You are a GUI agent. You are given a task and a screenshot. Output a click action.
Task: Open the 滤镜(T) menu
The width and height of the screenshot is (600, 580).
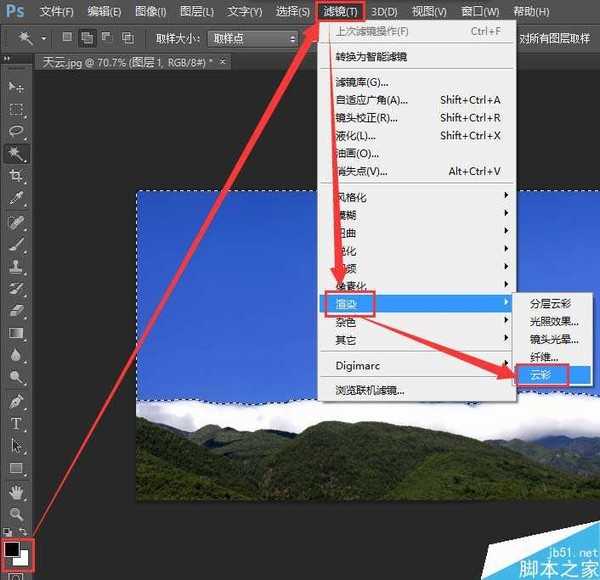point(340,11)
